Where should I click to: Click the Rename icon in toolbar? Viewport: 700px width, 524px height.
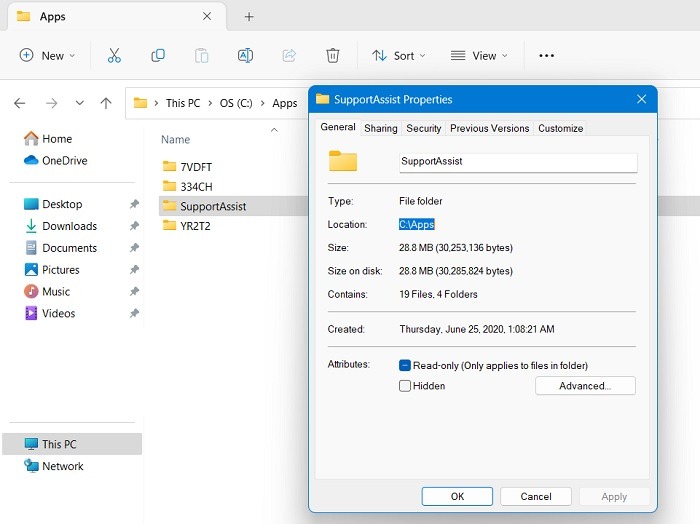(x=245, y=56)
